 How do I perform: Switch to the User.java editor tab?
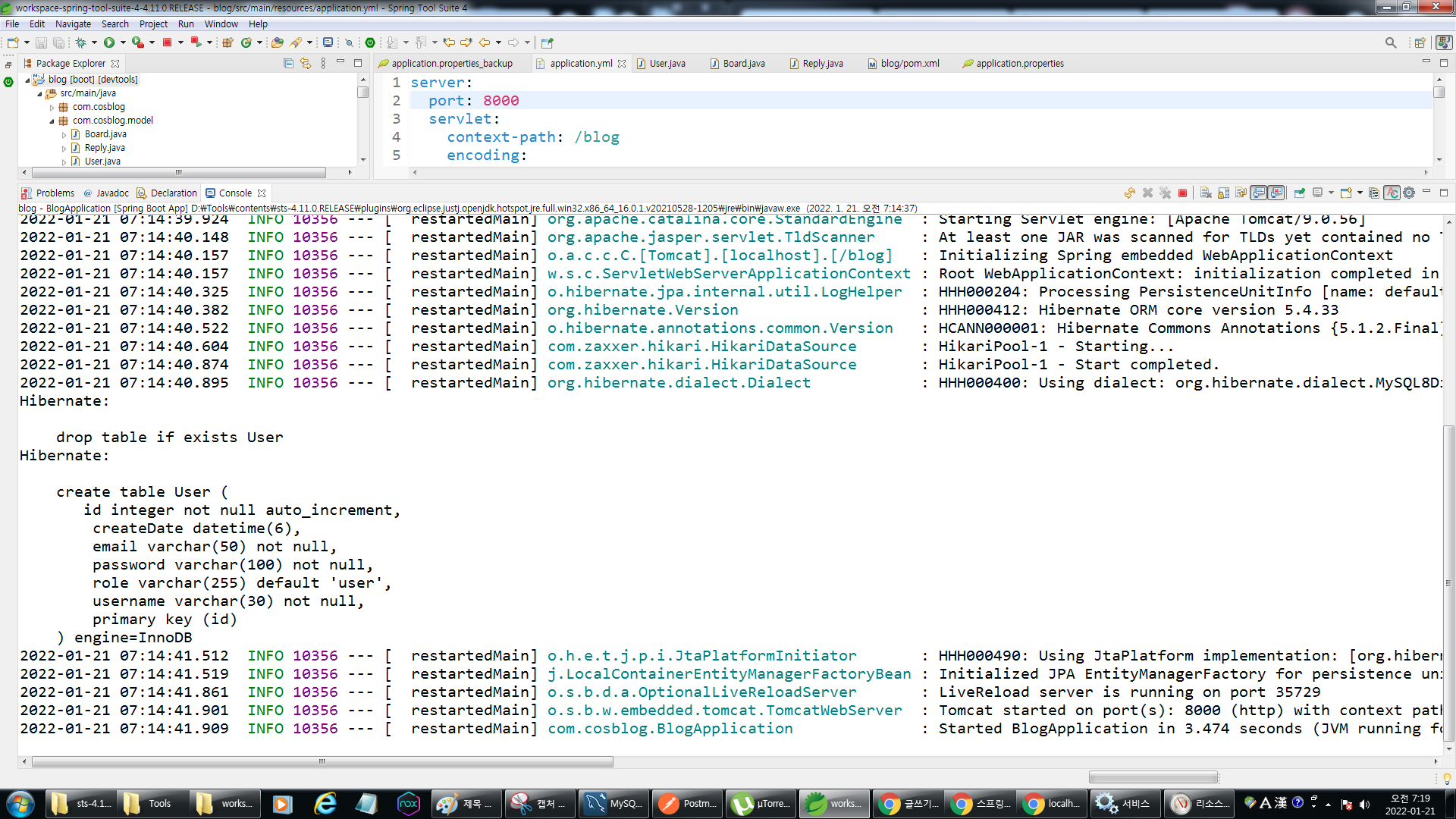(x=667, y=63)
